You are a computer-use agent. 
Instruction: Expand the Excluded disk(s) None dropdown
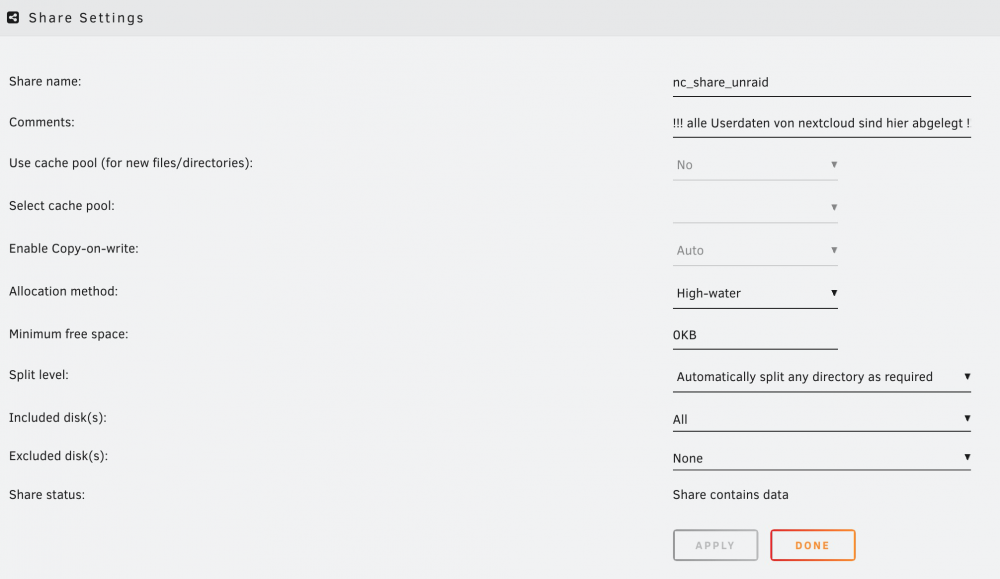[x=821, y=458]
